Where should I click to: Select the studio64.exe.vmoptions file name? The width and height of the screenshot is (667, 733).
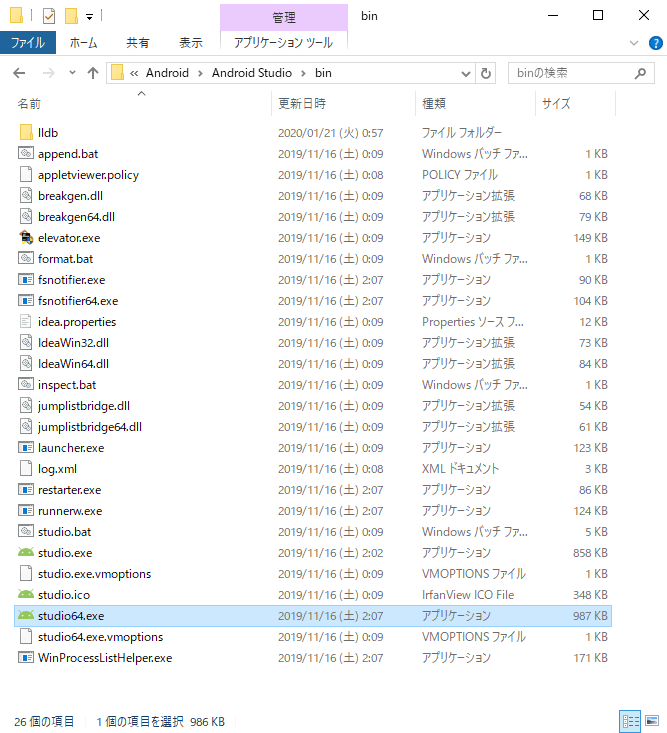click(x=100, y=637)
